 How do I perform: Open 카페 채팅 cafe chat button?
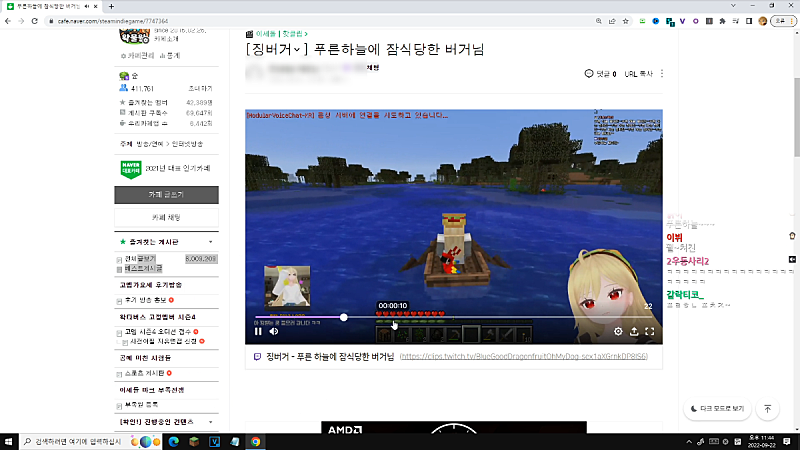166,217
